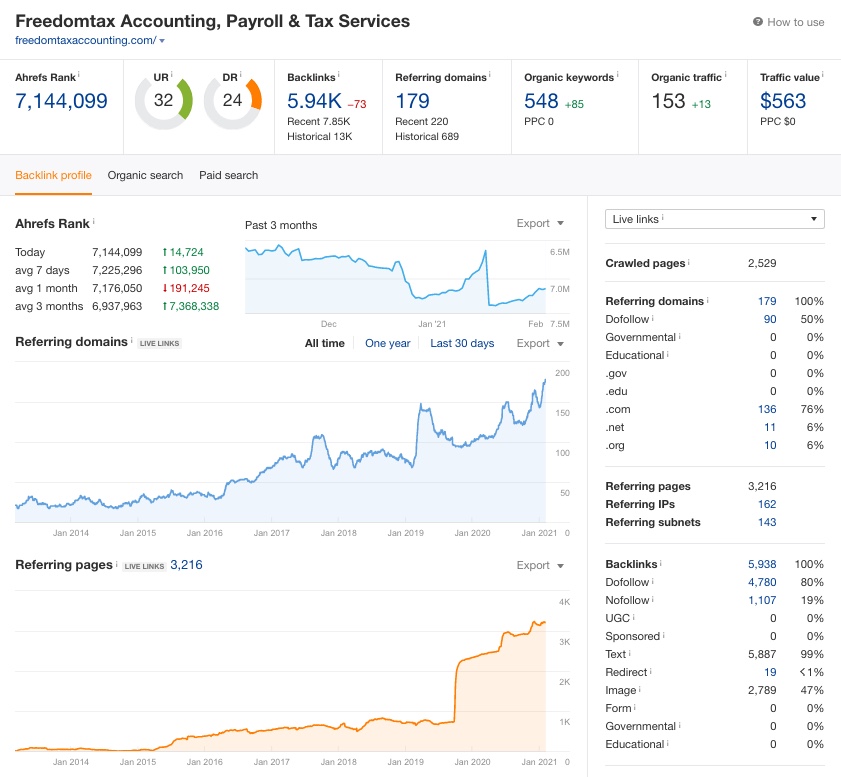
Task: Click the Dofollow backlinks count 4,780
Action: click(x=762, y=582)
